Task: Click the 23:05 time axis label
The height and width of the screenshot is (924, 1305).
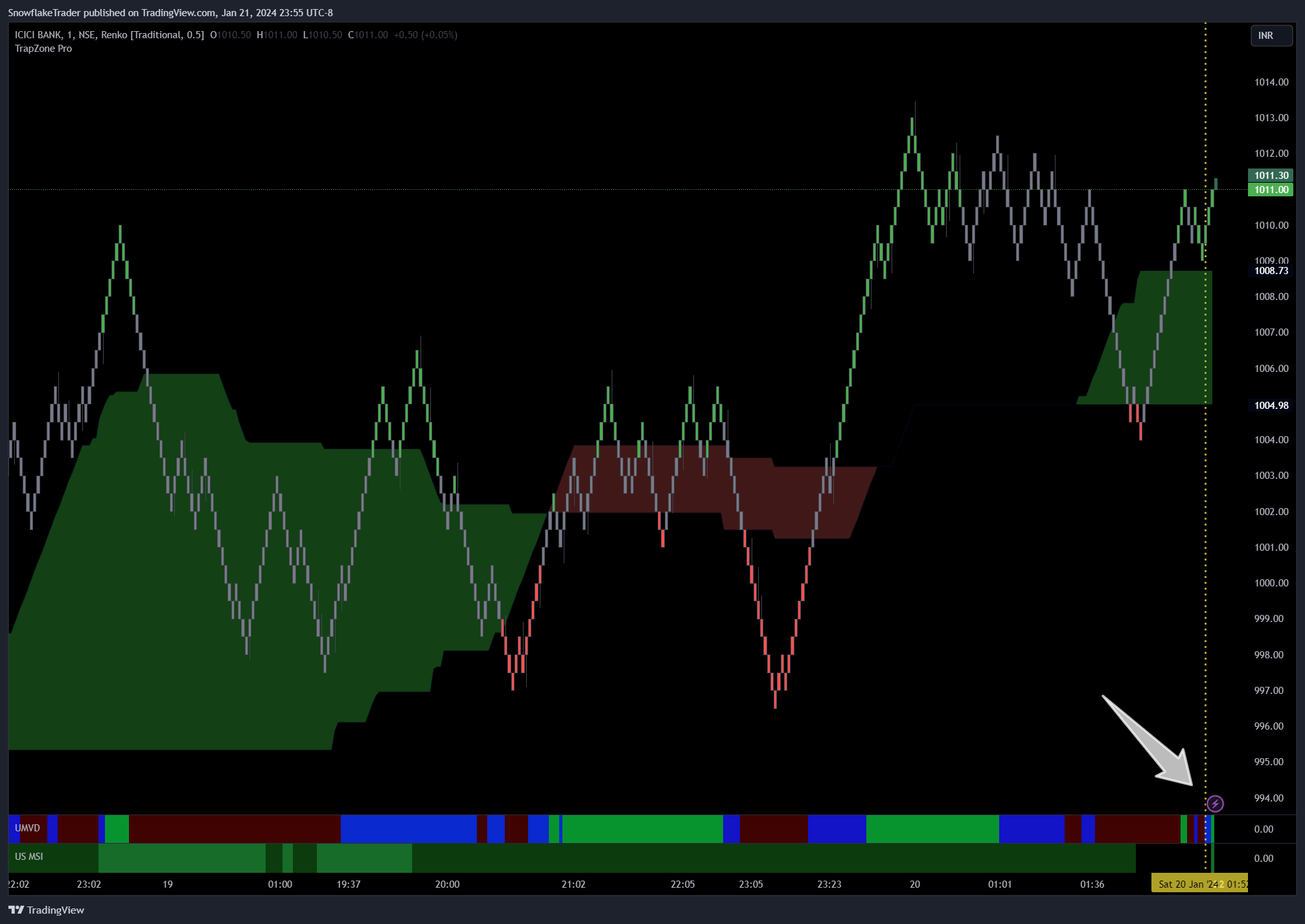Action: click(750, 884)
